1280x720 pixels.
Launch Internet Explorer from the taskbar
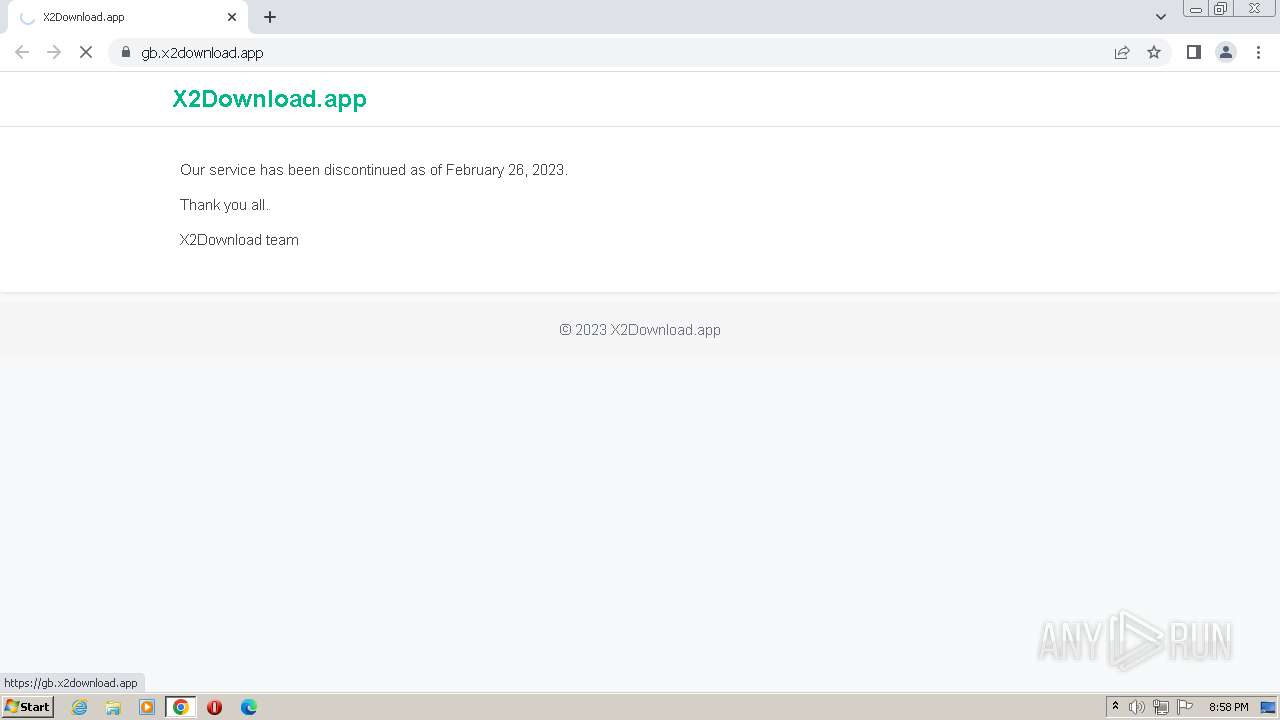pyautogui.click(x=80, y=707)
